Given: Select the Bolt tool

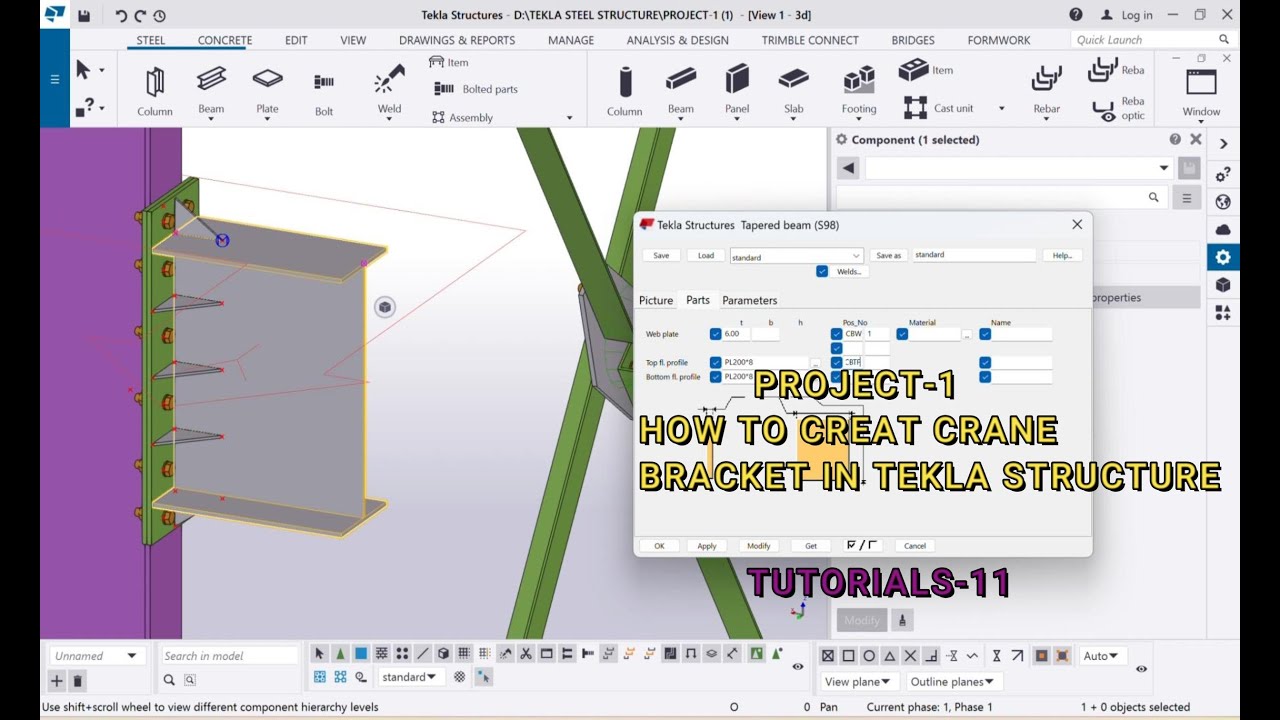Looking at the screenshot, I should [324, 92].
